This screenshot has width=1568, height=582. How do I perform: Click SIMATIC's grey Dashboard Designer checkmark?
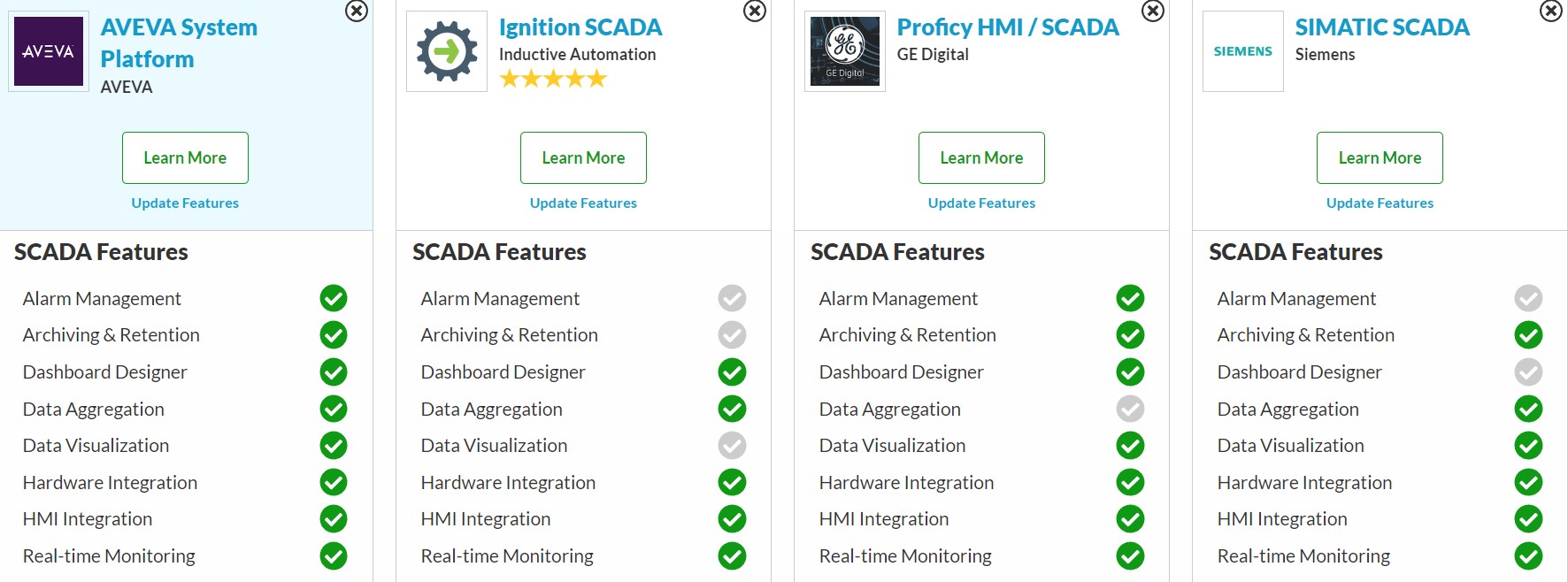point(1528,371)
